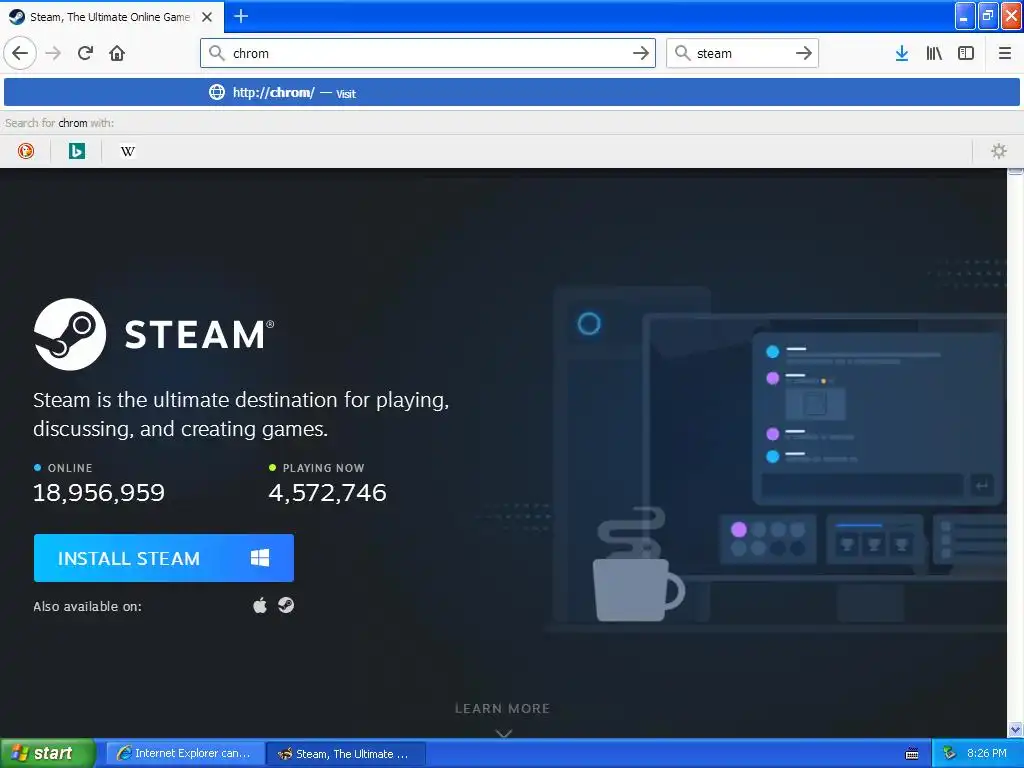Click the INSTALL STEAM button
Viewport: 1024px width, 768px height.
[x=164, y=558]
